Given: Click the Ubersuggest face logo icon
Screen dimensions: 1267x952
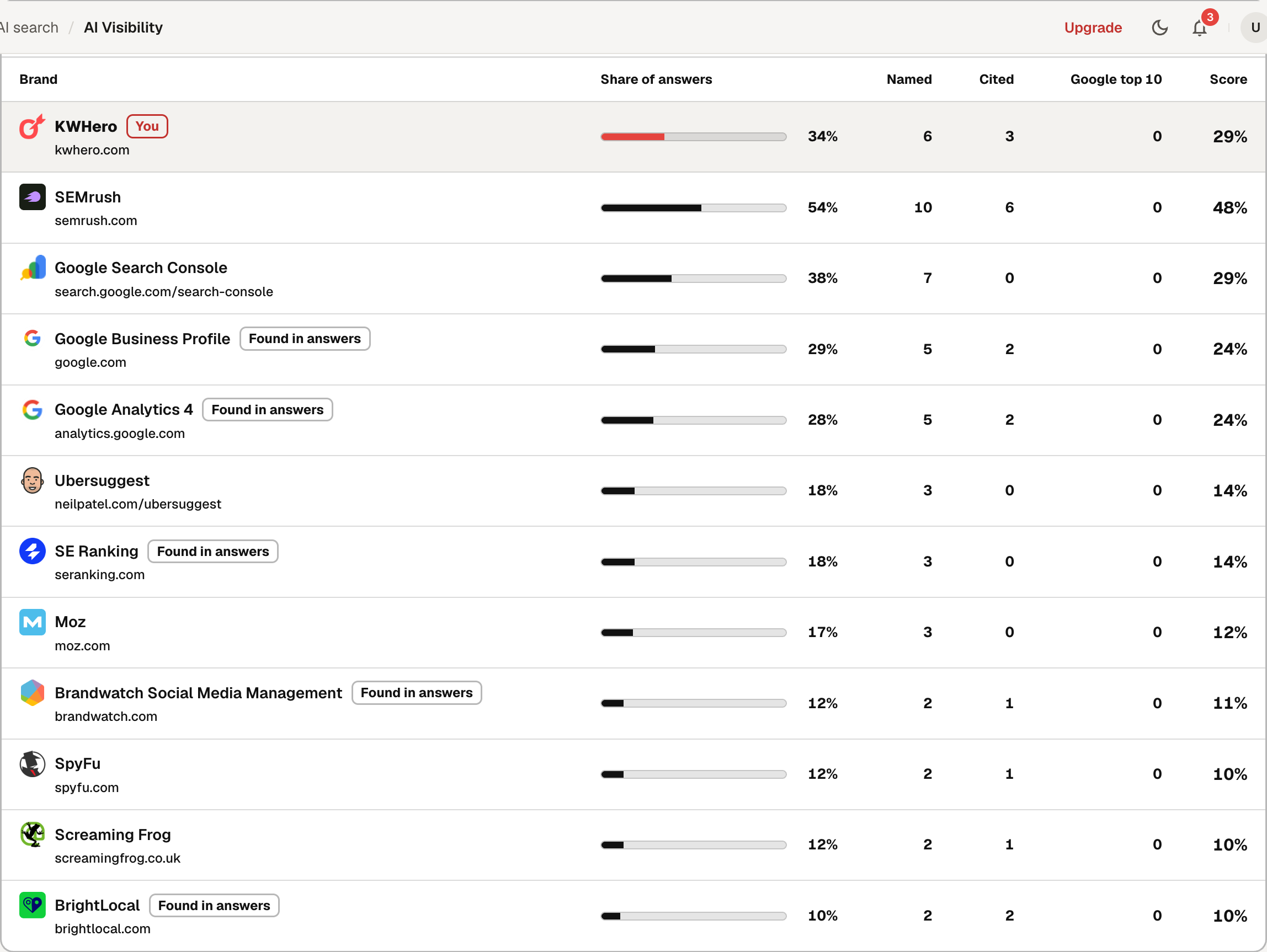Looking at the screenshot, I should click(32, 480).
